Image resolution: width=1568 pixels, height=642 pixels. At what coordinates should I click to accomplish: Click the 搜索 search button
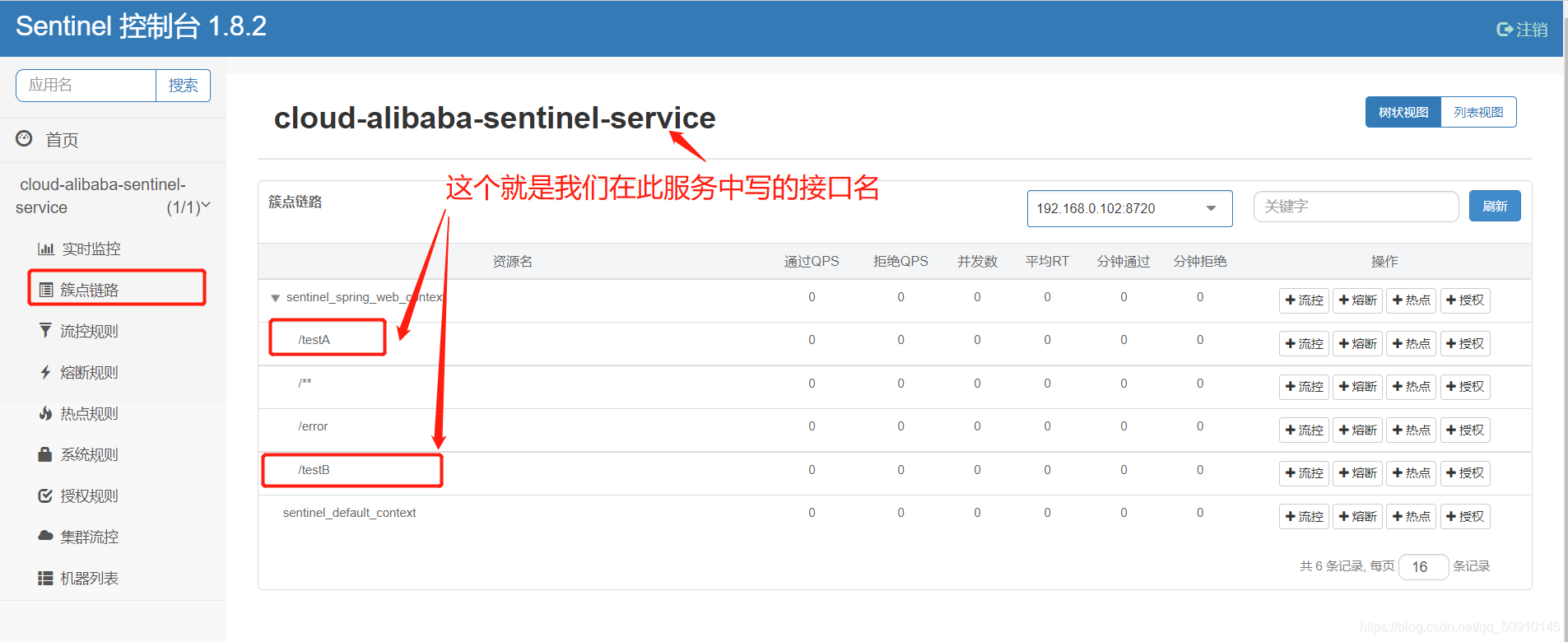(x=183, y=86)
